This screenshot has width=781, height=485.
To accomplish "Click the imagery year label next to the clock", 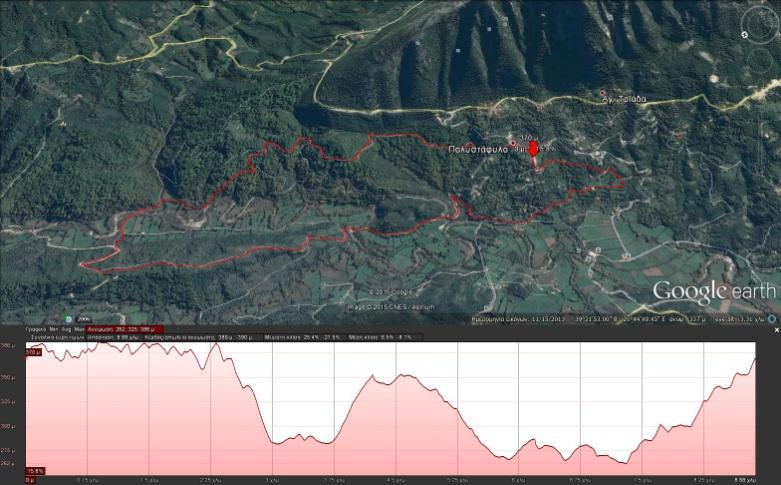I will click(83, 319).
